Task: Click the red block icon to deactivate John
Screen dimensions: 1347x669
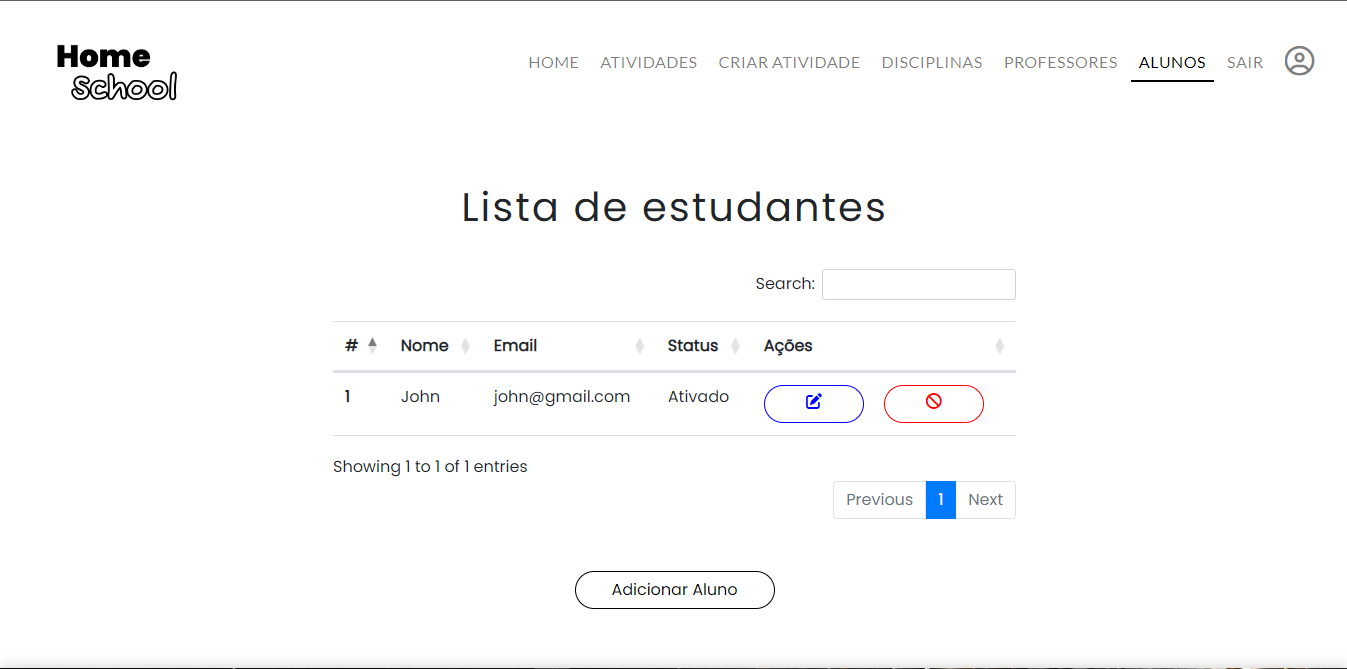Action: 933,403
